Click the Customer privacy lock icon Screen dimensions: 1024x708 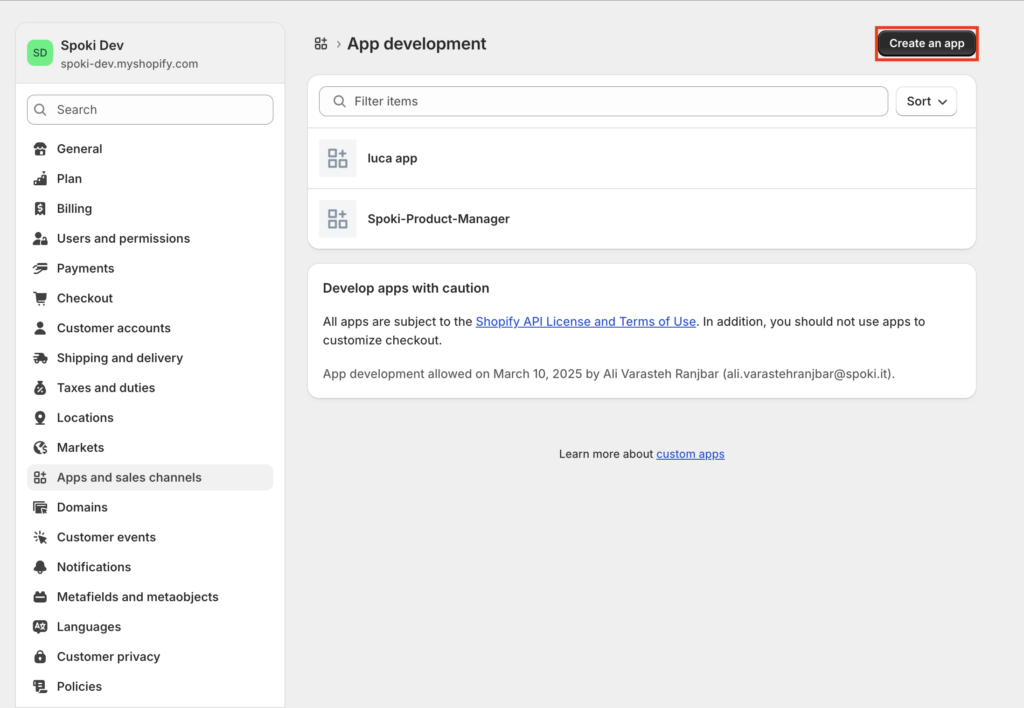click(x=40, y=657)
